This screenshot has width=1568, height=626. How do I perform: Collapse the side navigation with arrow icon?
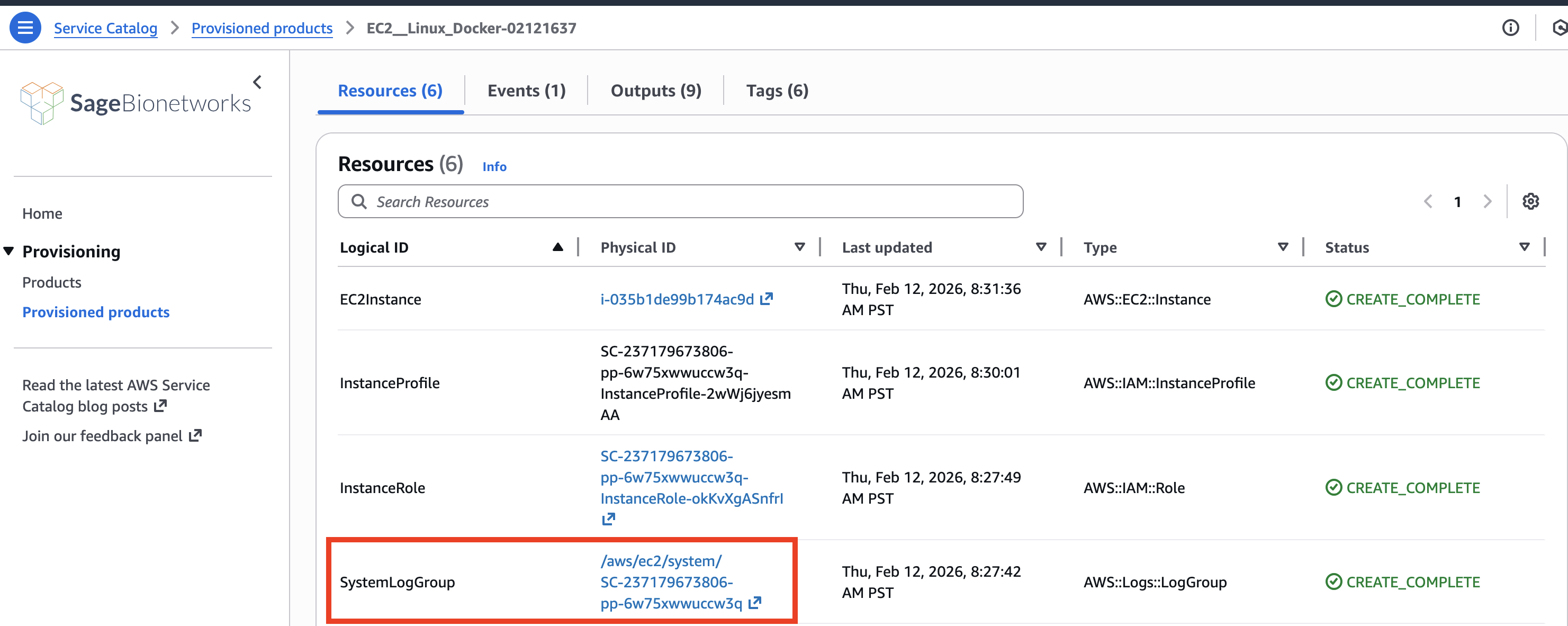pyautogui.click(x=257, y=82)
